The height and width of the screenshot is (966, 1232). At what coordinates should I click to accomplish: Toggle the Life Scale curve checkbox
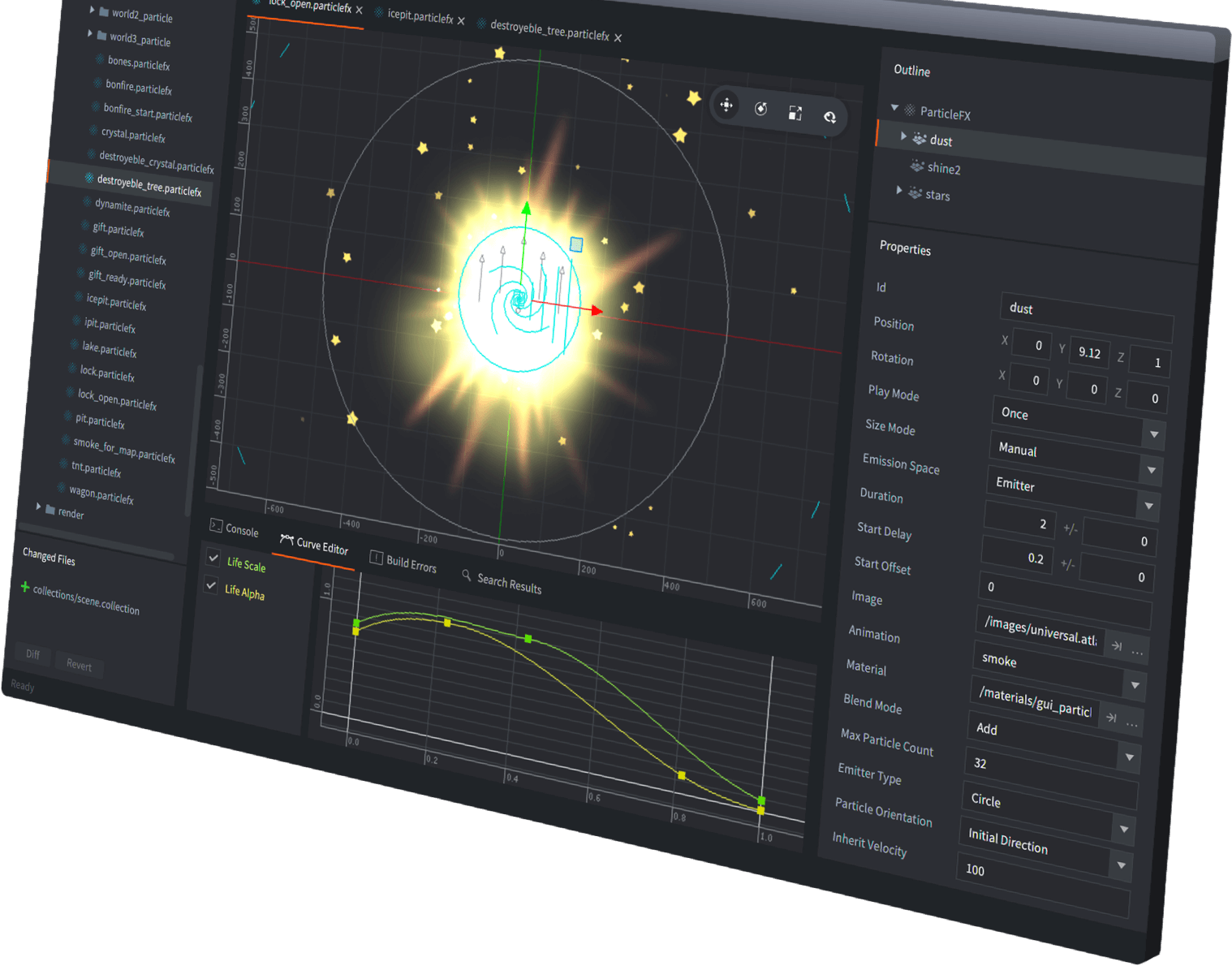pyautogui.click(x=213, y=558)
